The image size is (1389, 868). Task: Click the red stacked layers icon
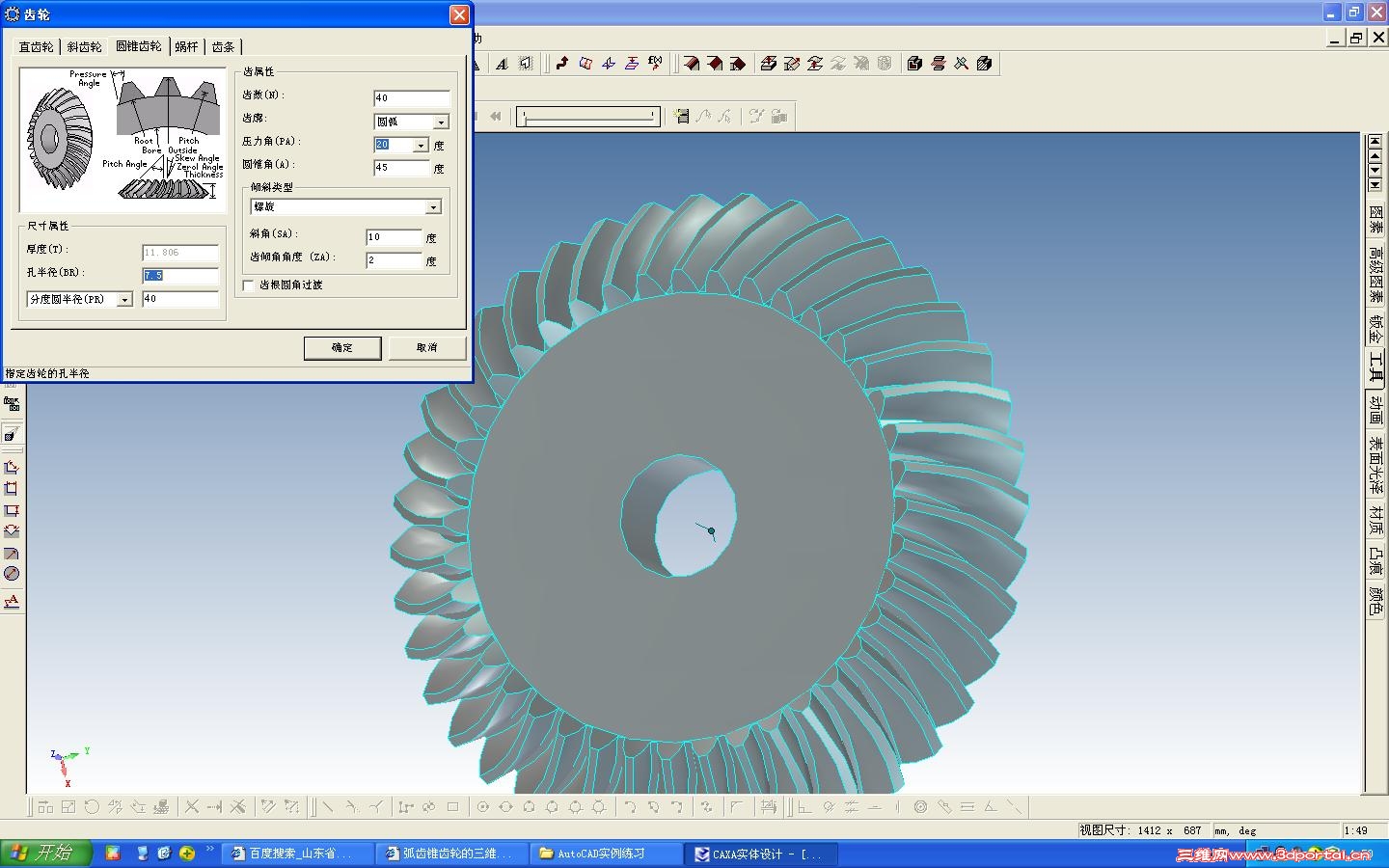click(939, 64)
